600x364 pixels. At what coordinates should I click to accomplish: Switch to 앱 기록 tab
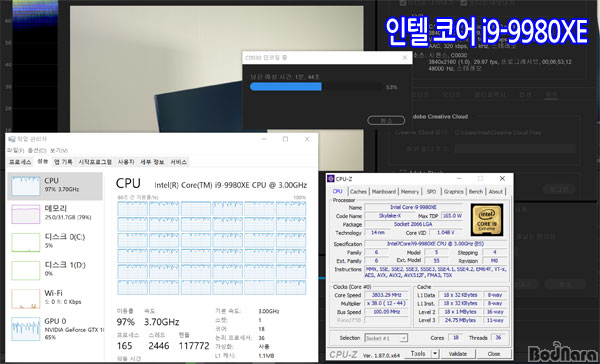click(63, 162)
